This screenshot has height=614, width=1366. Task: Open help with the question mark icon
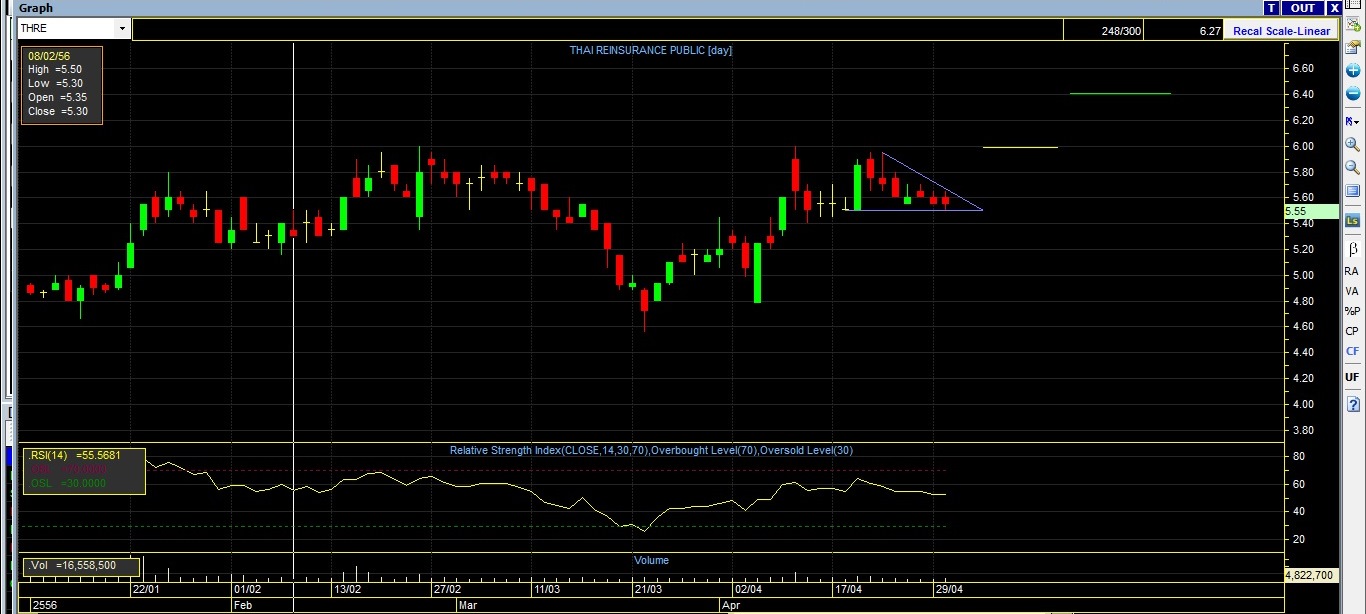pyautogui.click(x=1352, y=404)
